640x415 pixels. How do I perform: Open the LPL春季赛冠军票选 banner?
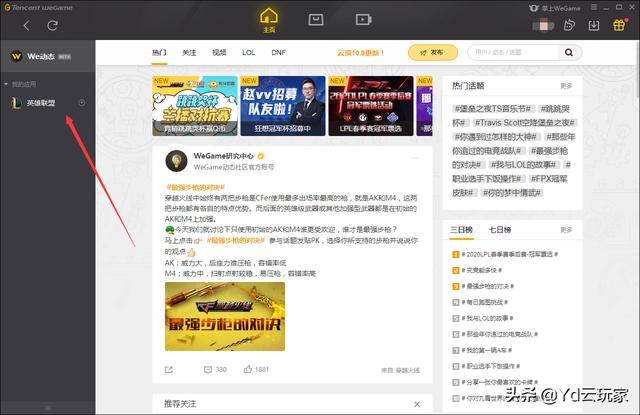click(371, 106)
